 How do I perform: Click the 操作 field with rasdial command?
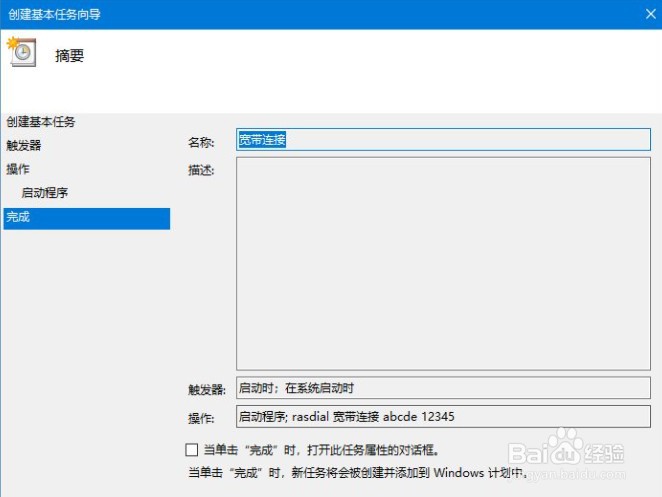tap(443, 417)
